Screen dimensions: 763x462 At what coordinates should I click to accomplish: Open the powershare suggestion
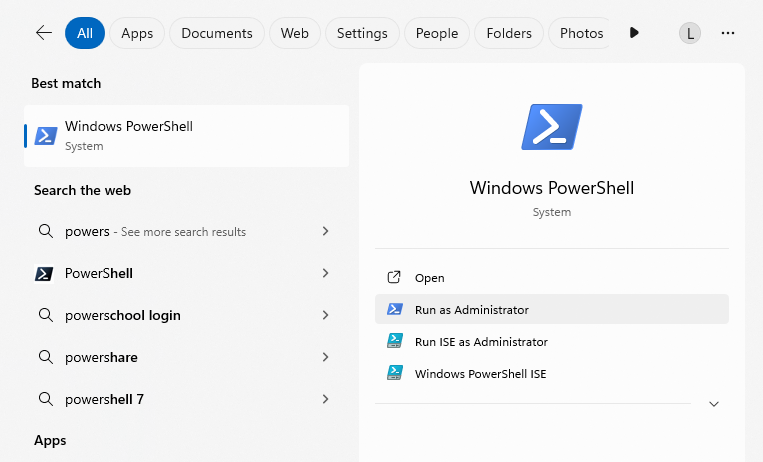click(x=186, y=357)
